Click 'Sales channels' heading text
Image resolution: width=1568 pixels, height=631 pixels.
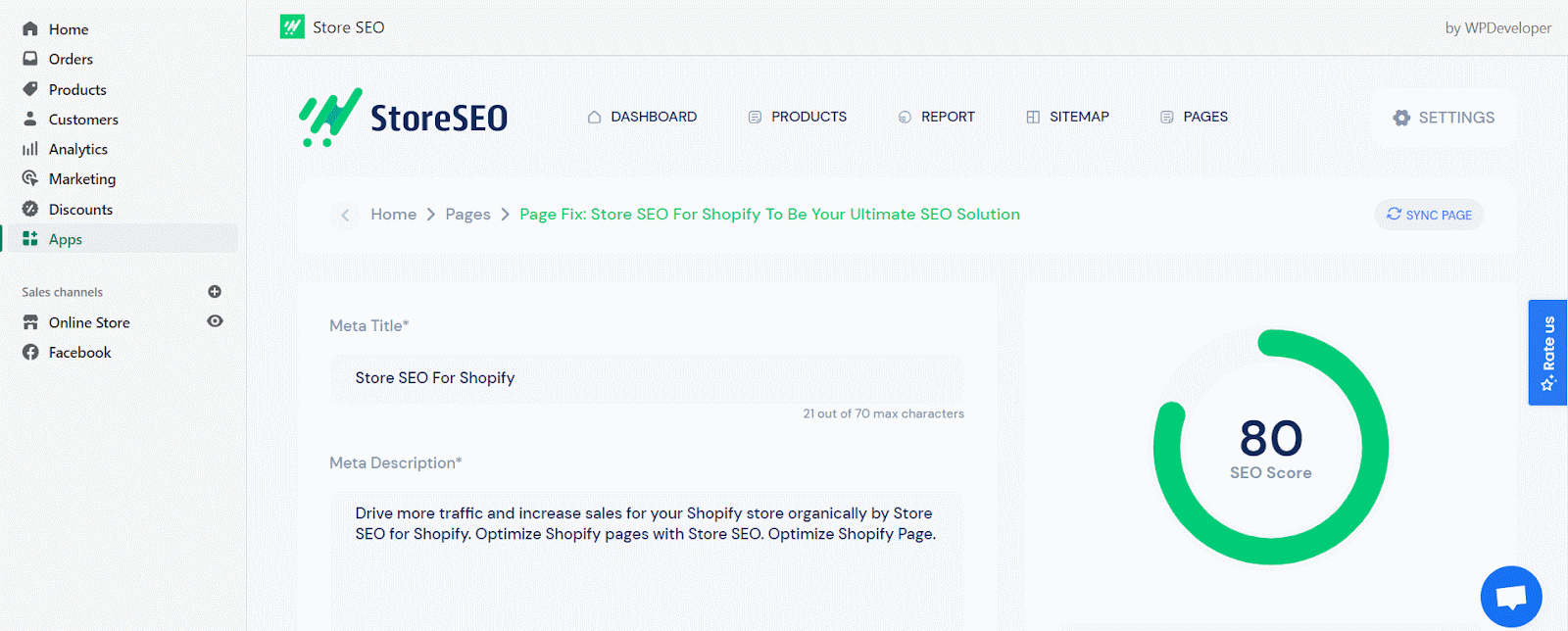[62, 292]
